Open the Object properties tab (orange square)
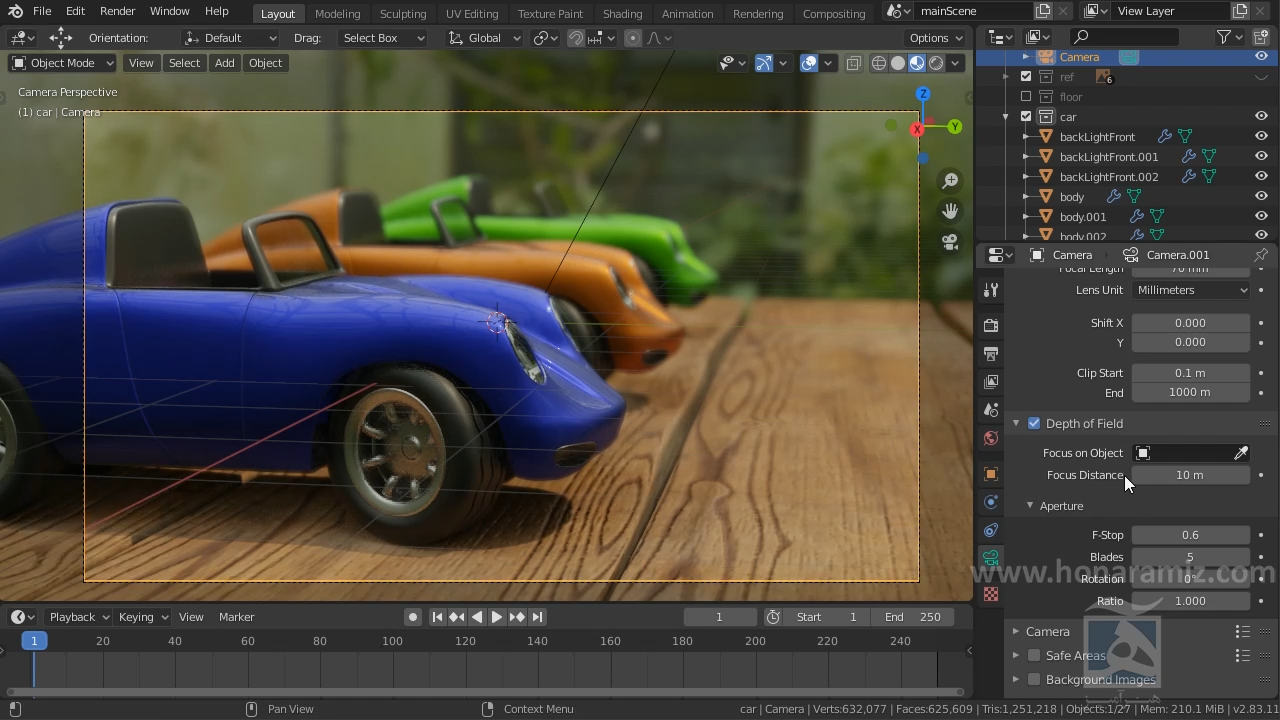The height and width of the screenshot is (720, 1280). point(991,474)
